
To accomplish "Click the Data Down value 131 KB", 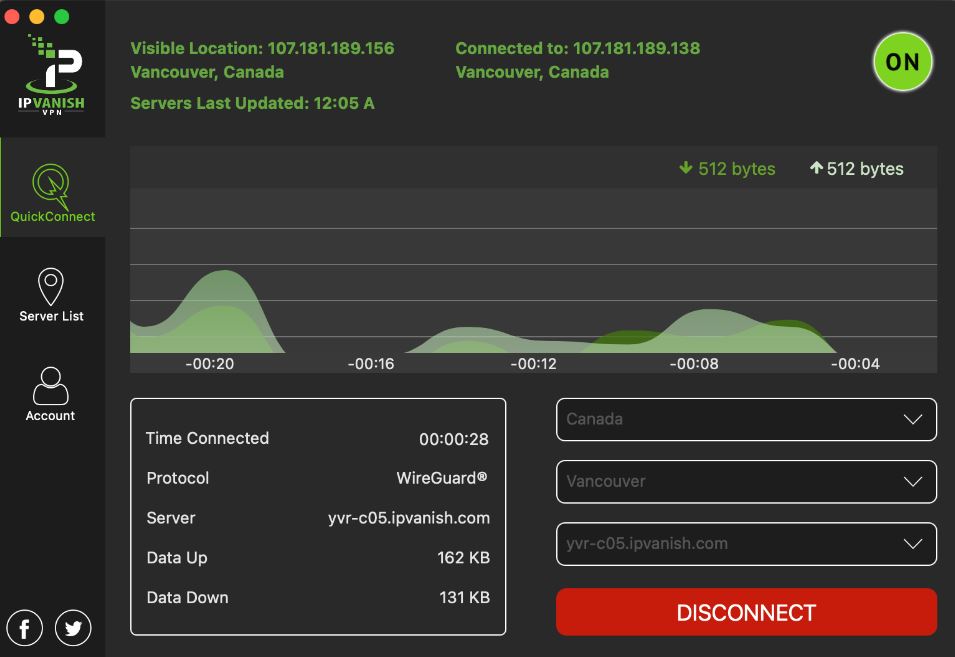I will [x=465, y=597].
